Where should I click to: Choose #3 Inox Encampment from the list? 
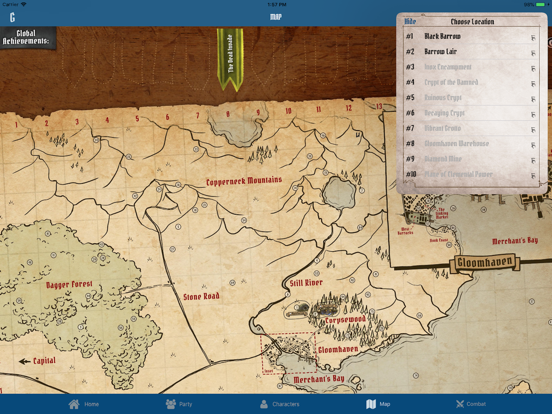tap(471, 67)
